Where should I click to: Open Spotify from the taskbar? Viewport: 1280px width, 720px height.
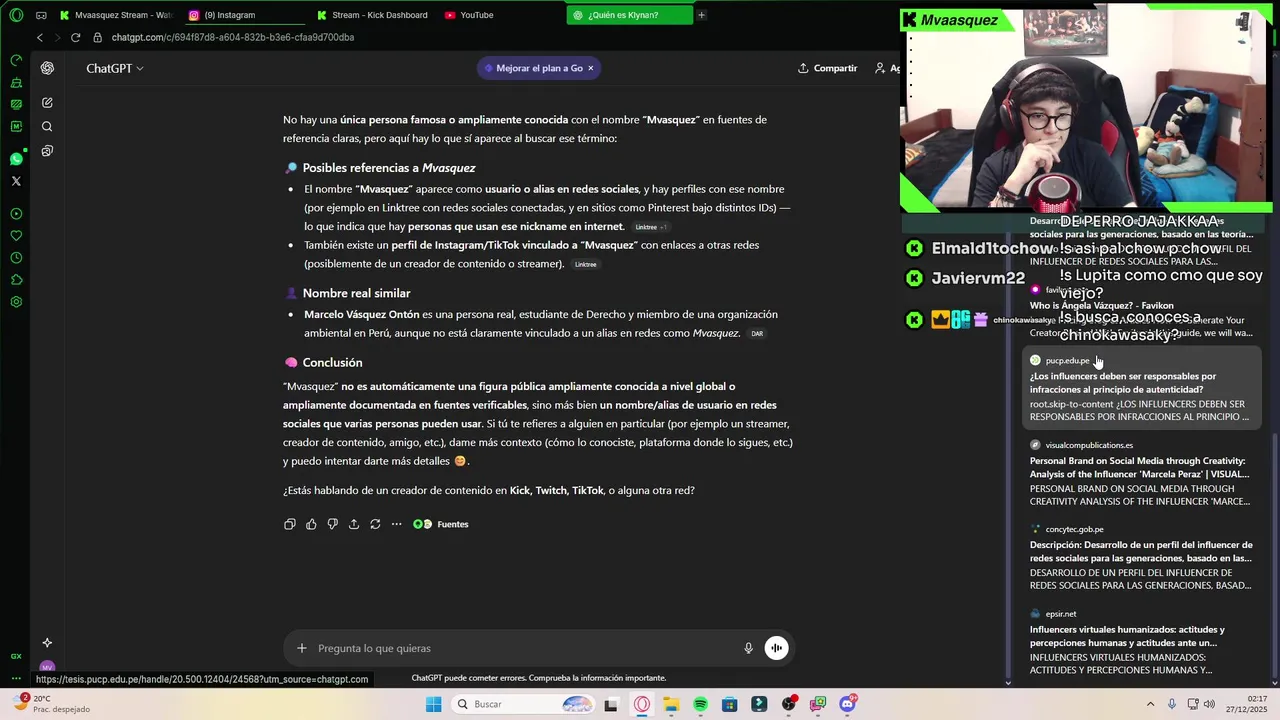(700, 704)
